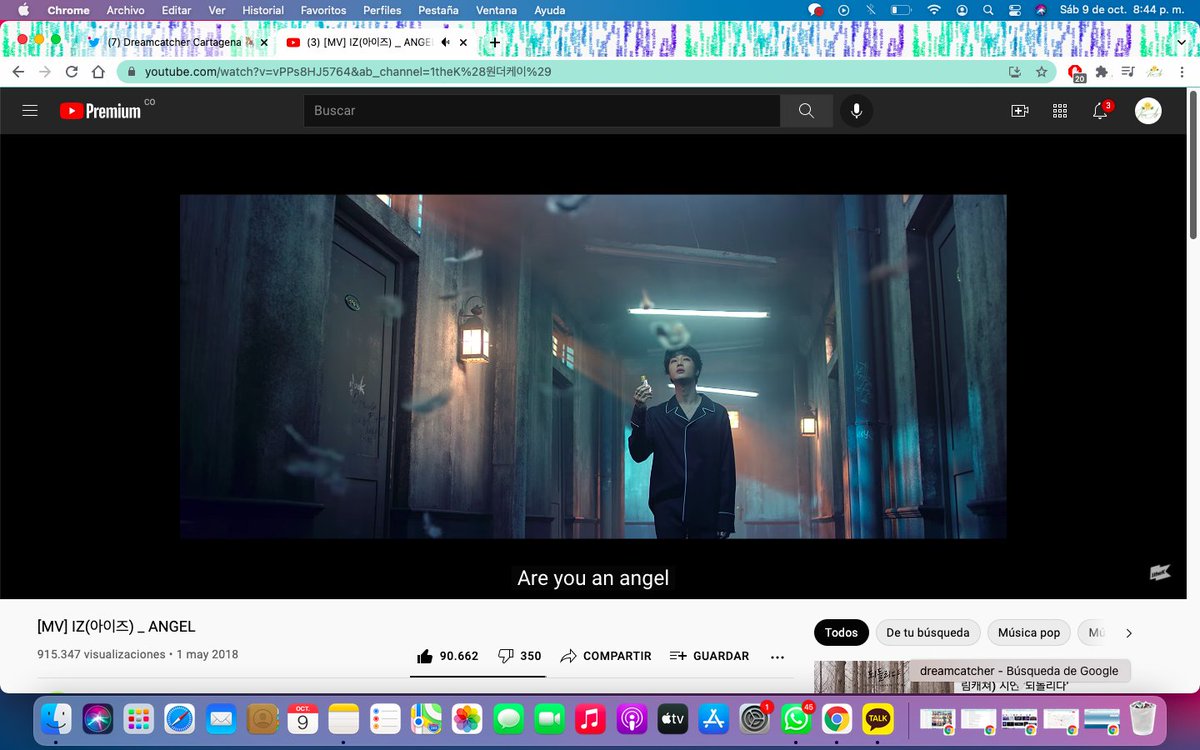Viewport: 1200px width, 750px height.
Task: Open the Favoritos menu
Action: tap(323, 10)
